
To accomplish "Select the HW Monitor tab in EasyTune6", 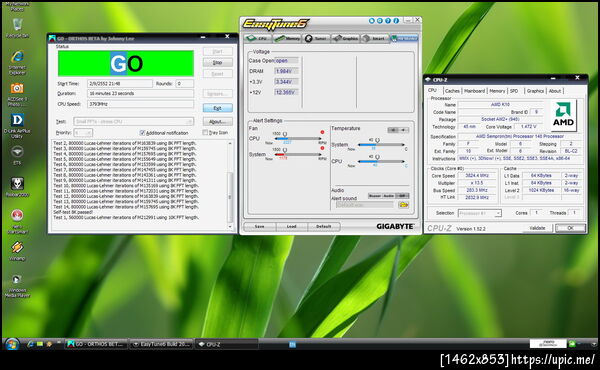I will coord(404,38).
